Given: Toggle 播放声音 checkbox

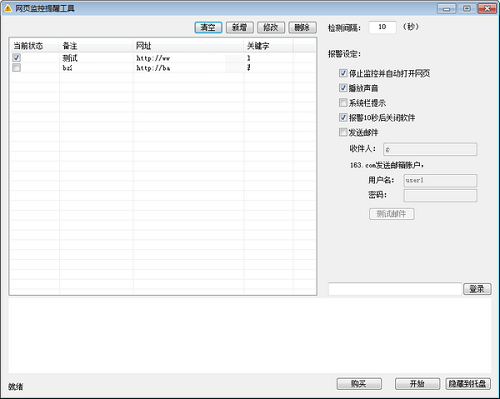Looking at the screenshot, I should [343, 88].
